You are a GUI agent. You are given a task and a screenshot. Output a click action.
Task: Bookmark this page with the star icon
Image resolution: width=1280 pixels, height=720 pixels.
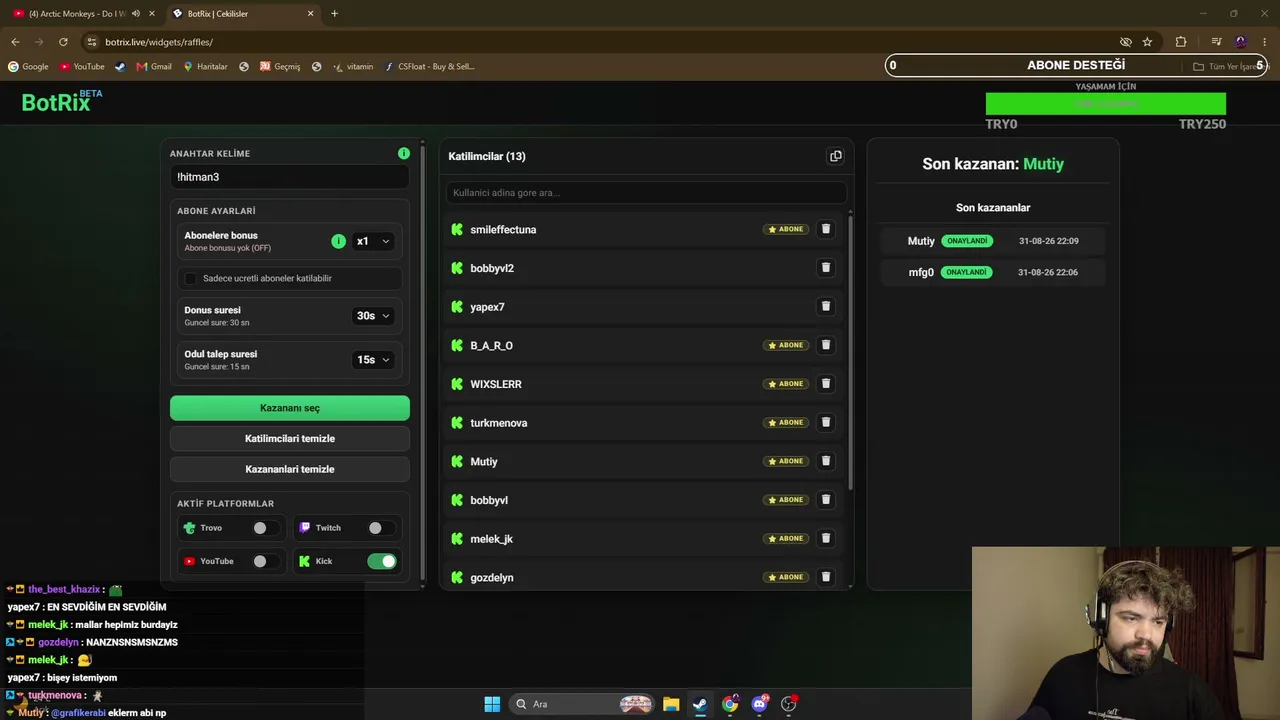click(x=1147, y=42)
